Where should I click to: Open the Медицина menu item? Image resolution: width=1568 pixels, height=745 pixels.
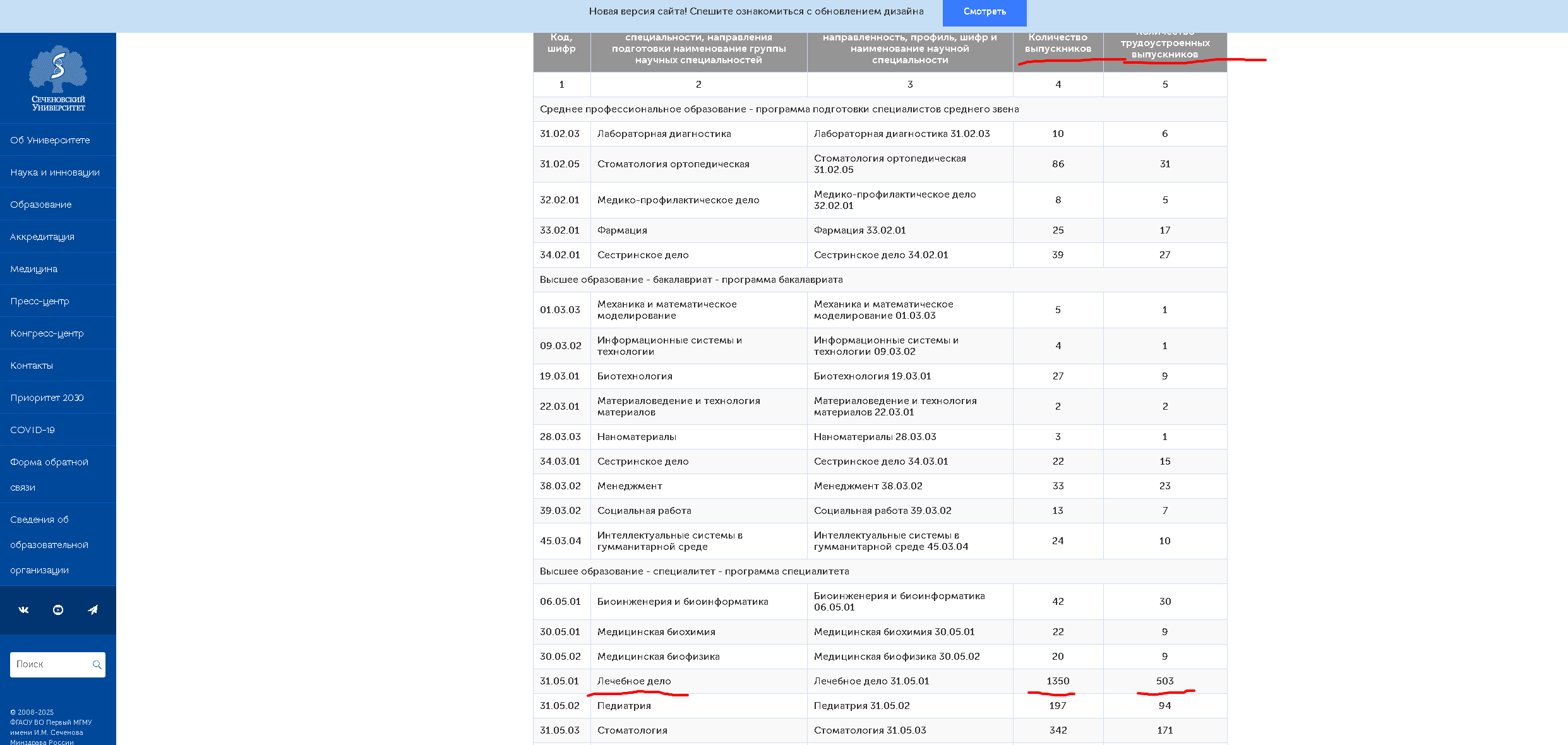[34, 269]
